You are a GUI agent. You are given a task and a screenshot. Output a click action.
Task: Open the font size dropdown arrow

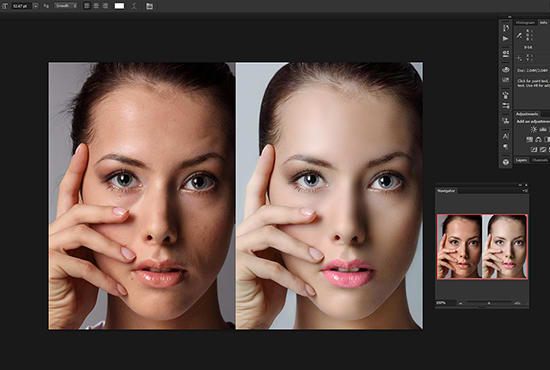pos(35,6)
